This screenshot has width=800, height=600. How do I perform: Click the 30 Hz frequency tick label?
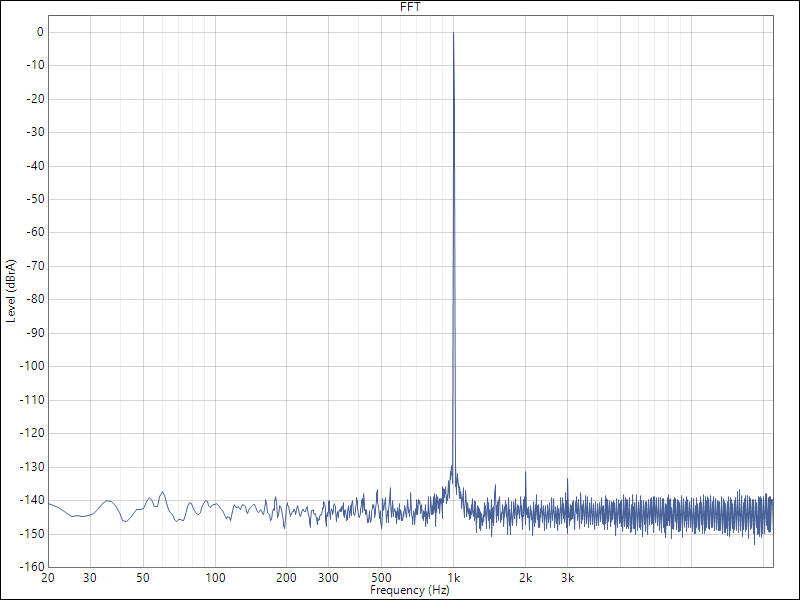click(x=90, y=578)
